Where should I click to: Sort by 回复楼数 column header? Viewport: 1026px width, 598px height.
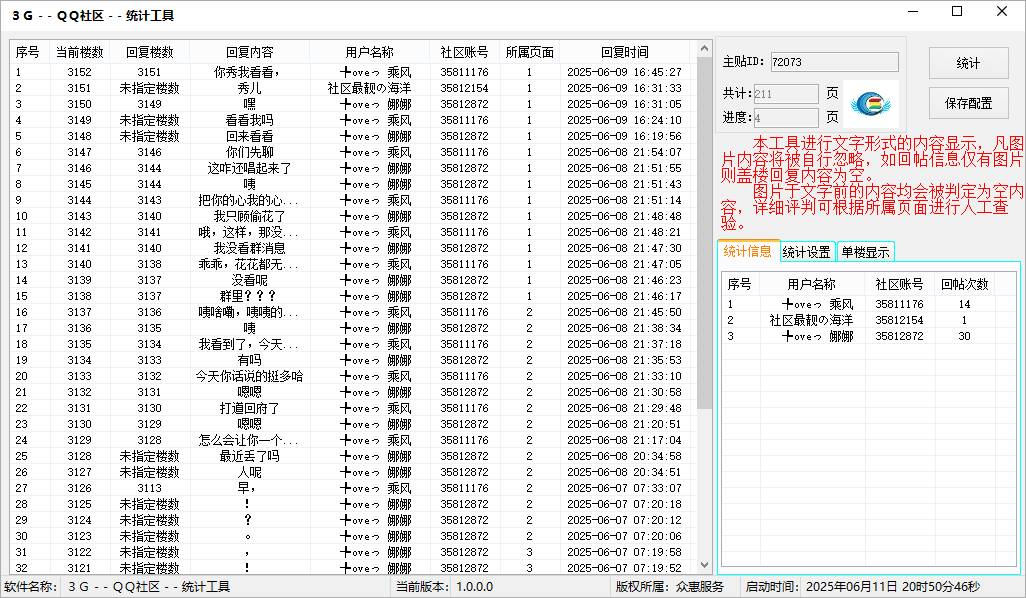click(x=150, y=52)
